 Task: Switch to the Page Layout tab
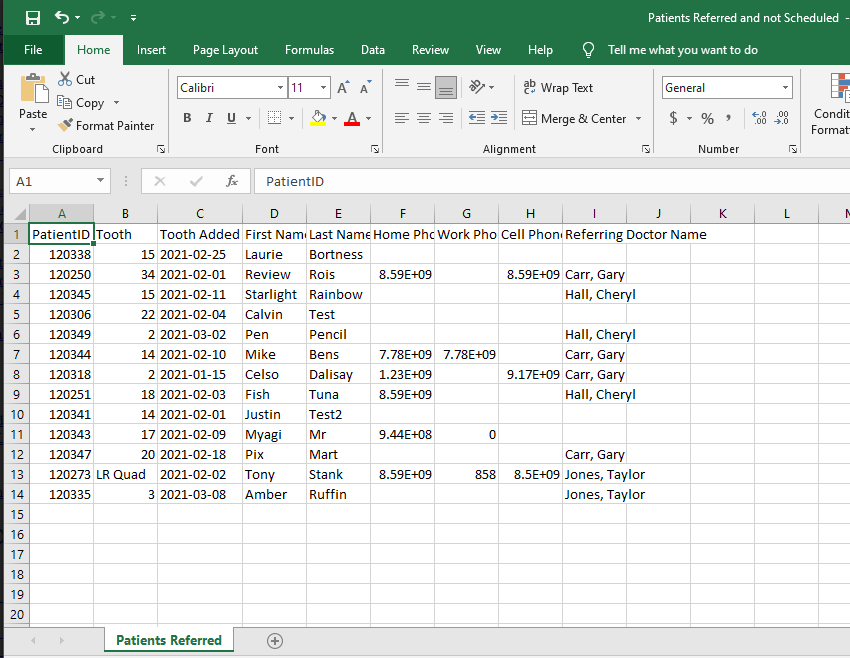coord(225,50)
